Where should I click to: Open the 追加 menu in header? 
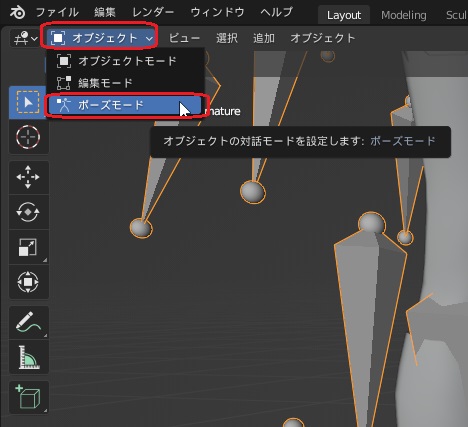264,38
